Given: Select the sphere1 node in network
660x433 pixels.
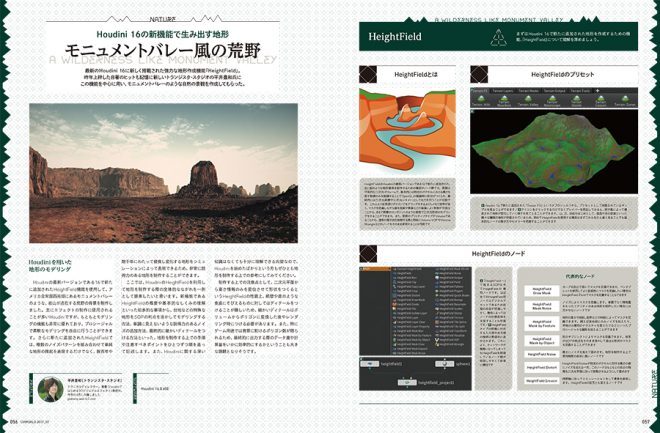Looking at the screenshot, I should (444, 364).
